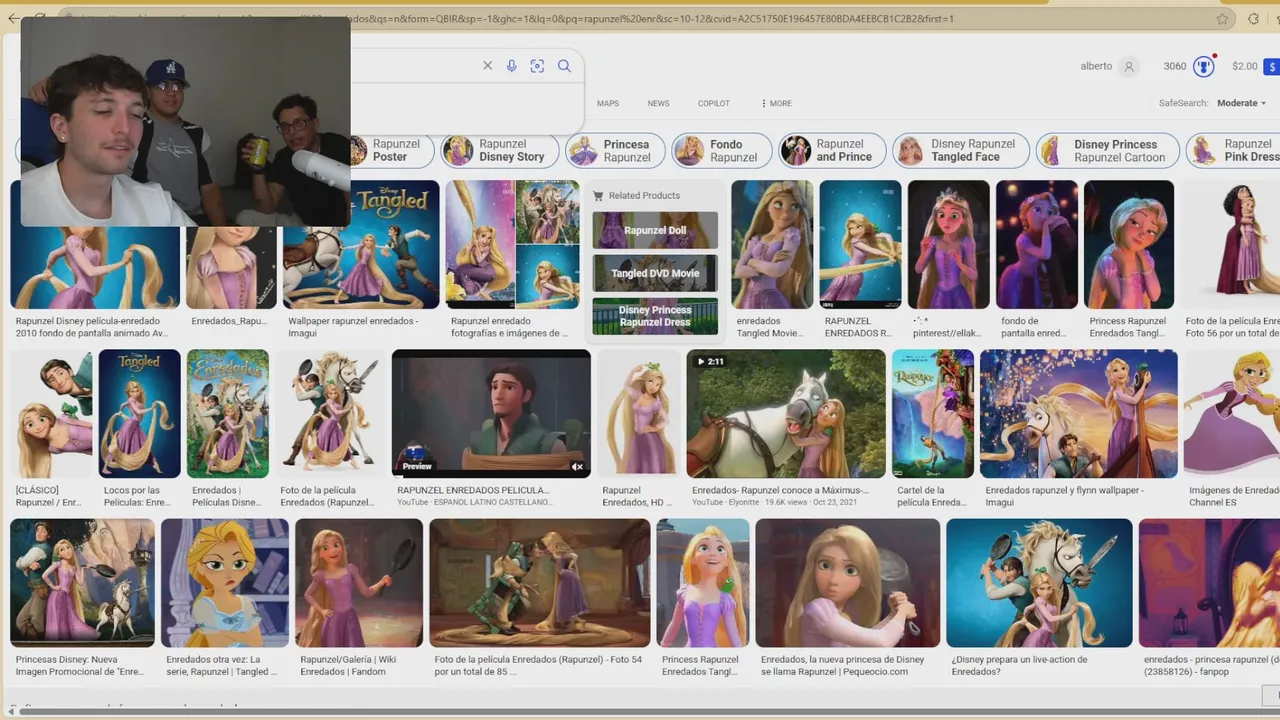Bookmark page with the address bar star
This screenshot has width=1280, height=720.
click(1222, 18)
